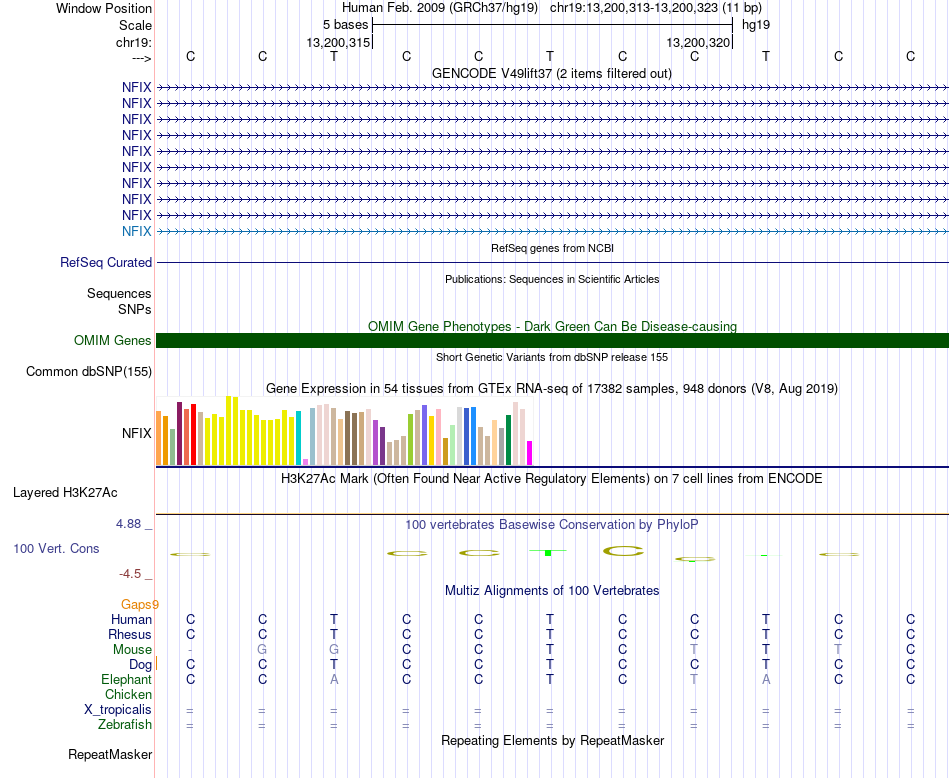This screenshot has width=950, height=778.
Task: Click the strand direction arrow '--->' label
Action: 142,58
